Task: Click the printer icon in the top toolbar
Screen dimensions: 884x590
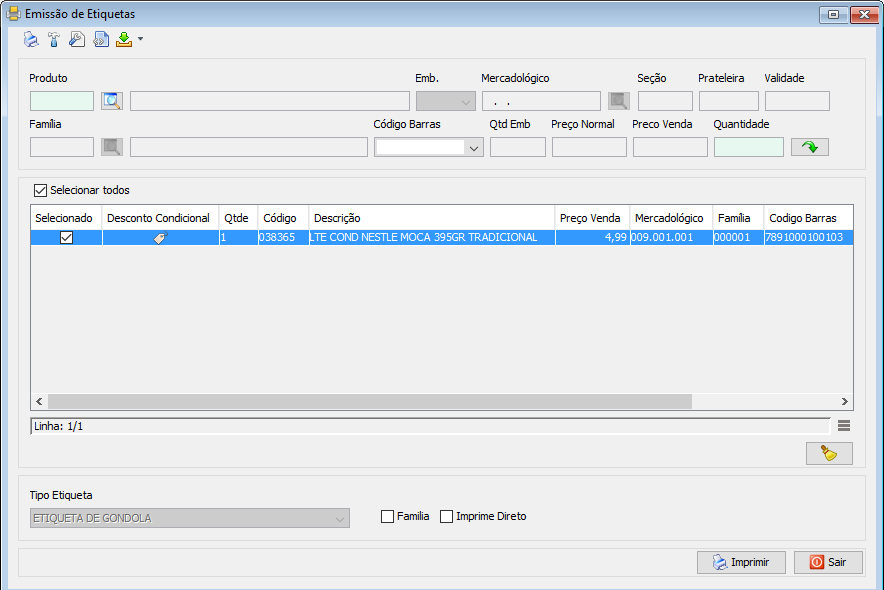Action: [31, 40]
